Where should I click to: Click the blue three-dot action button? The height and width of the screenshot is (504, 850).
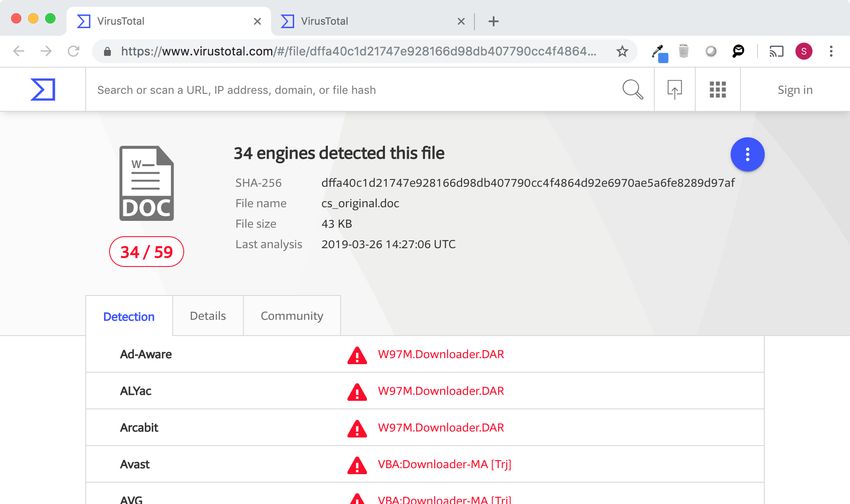point(747,154)
